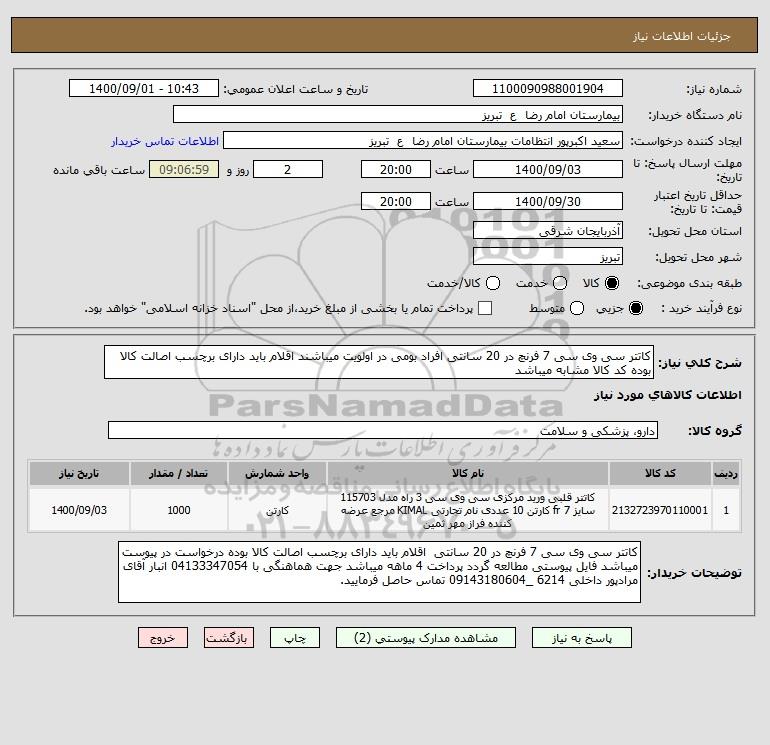The height and width of the screenshot is (745, 770).
Task: Click buyer notes text area
Action: 379,572
